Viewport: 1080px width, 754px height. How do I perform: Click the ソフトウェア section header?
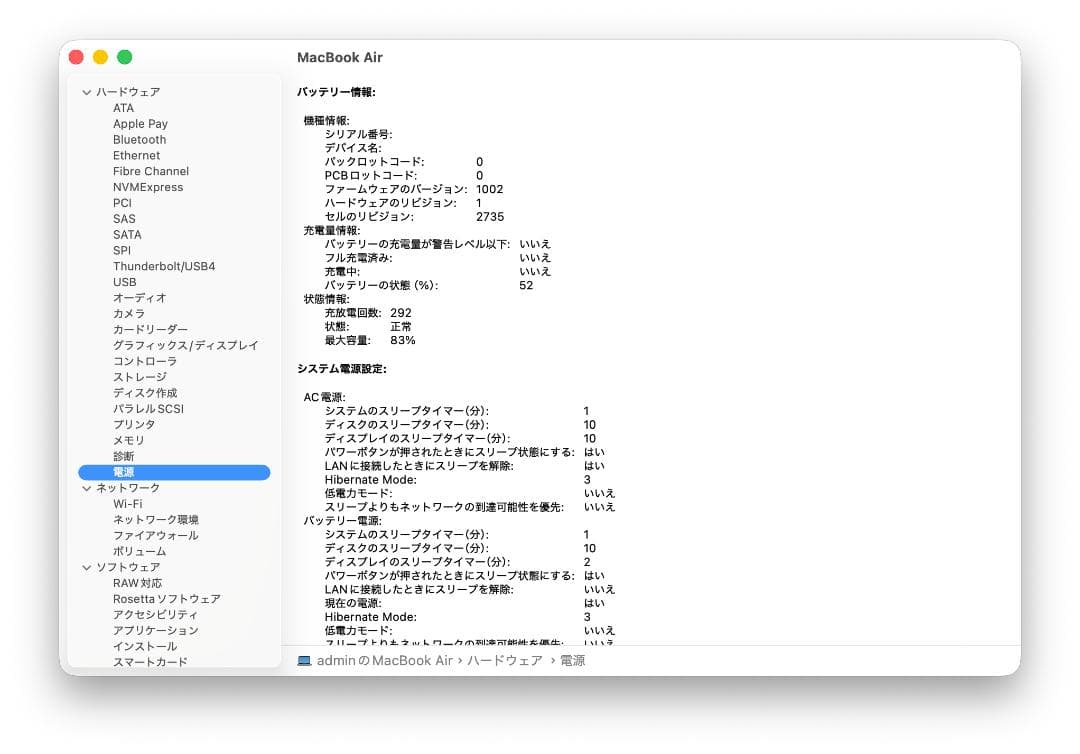click(128, 567)
